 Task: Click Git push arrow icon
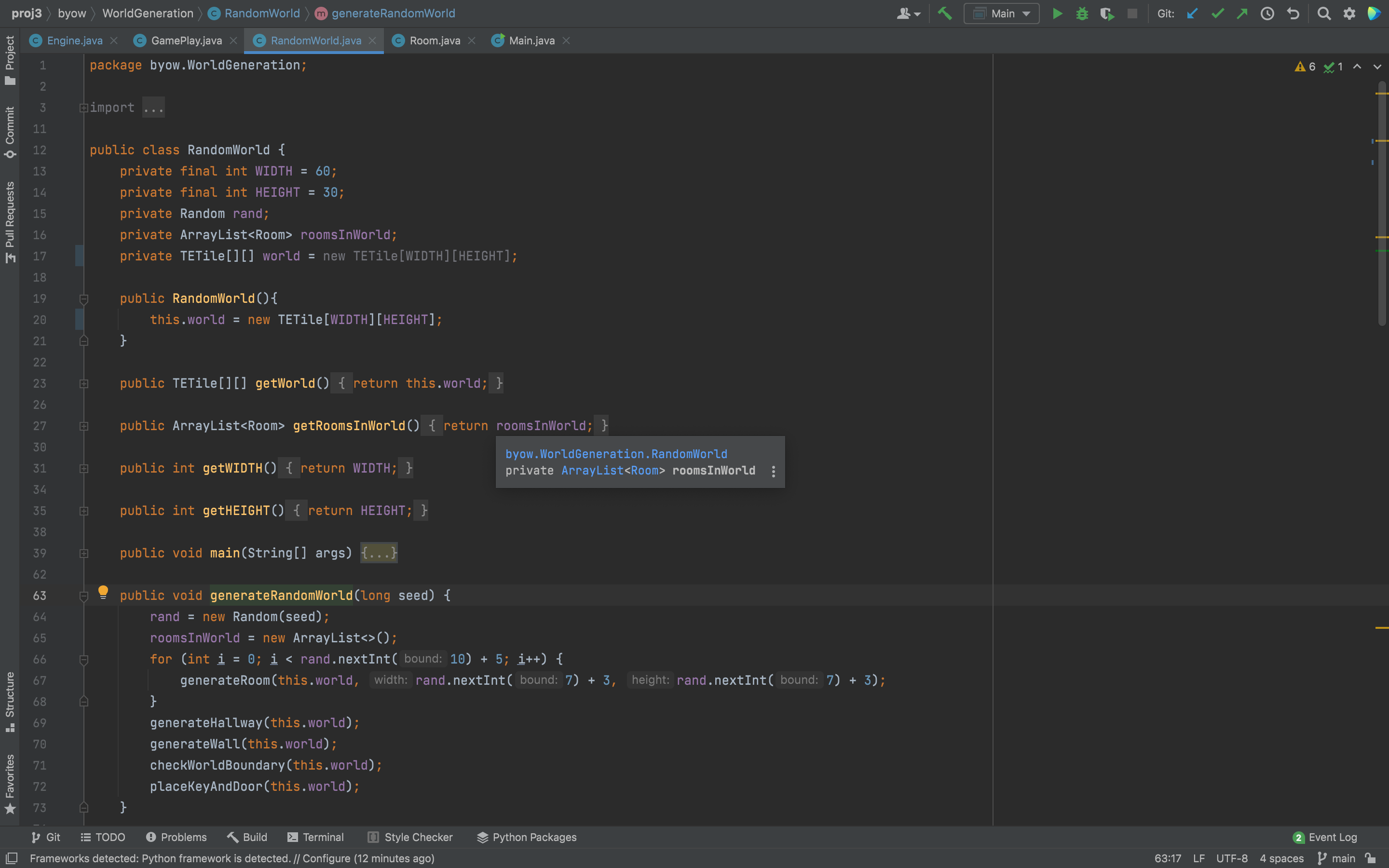pos(1242,13)
